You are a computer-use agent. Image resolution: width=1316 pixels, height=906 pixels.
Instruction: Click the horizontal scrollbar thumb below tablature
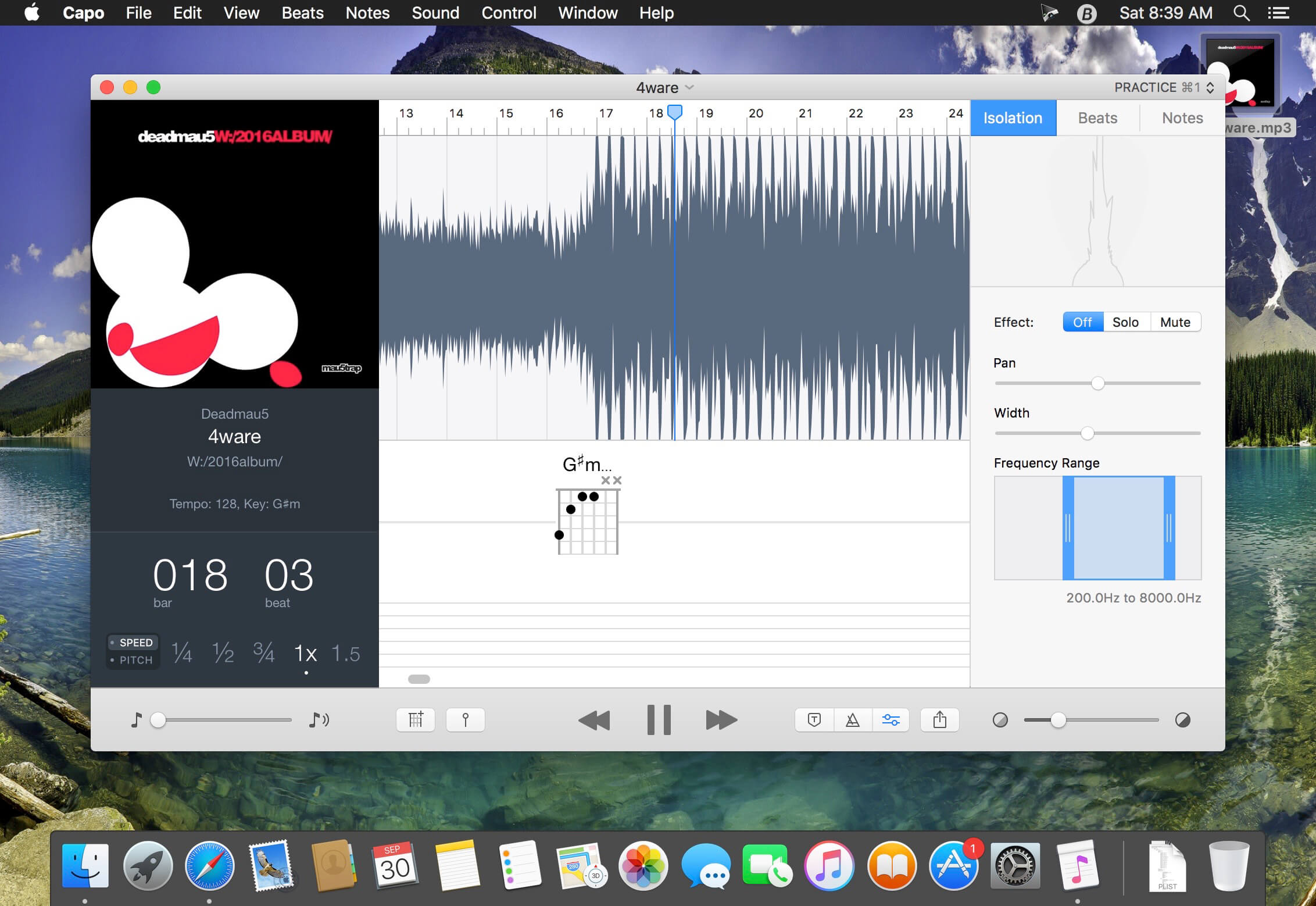click(x=419, y=679)
